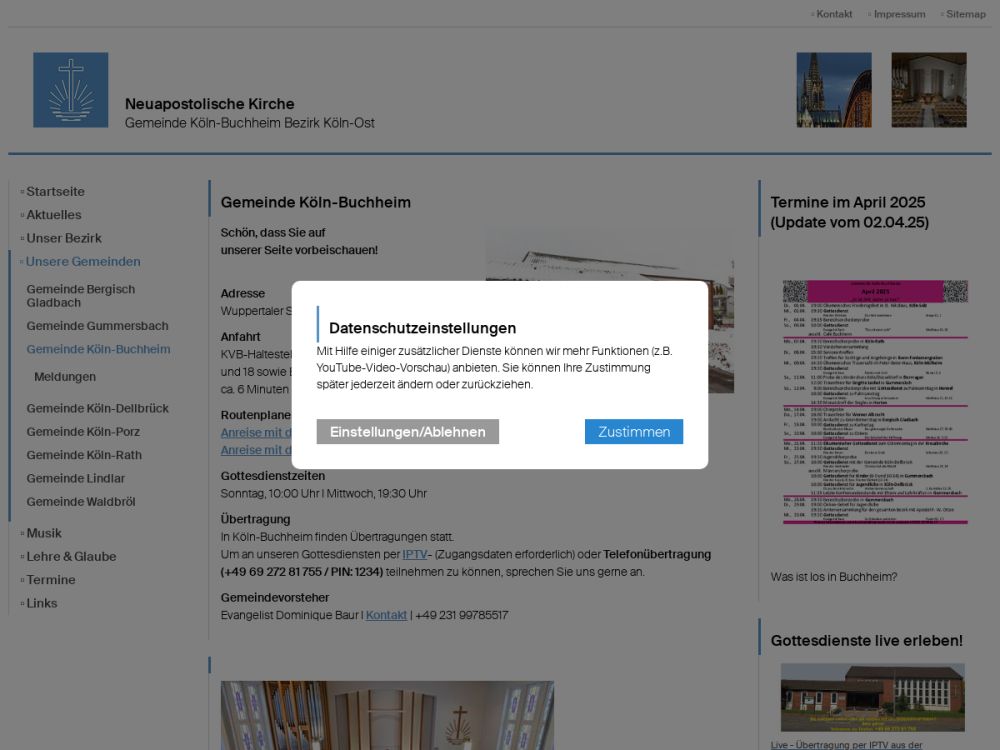Open the church interior header image
This screenshot has width=1000, height=750.
pyautogui.click(x=929, y=90)
